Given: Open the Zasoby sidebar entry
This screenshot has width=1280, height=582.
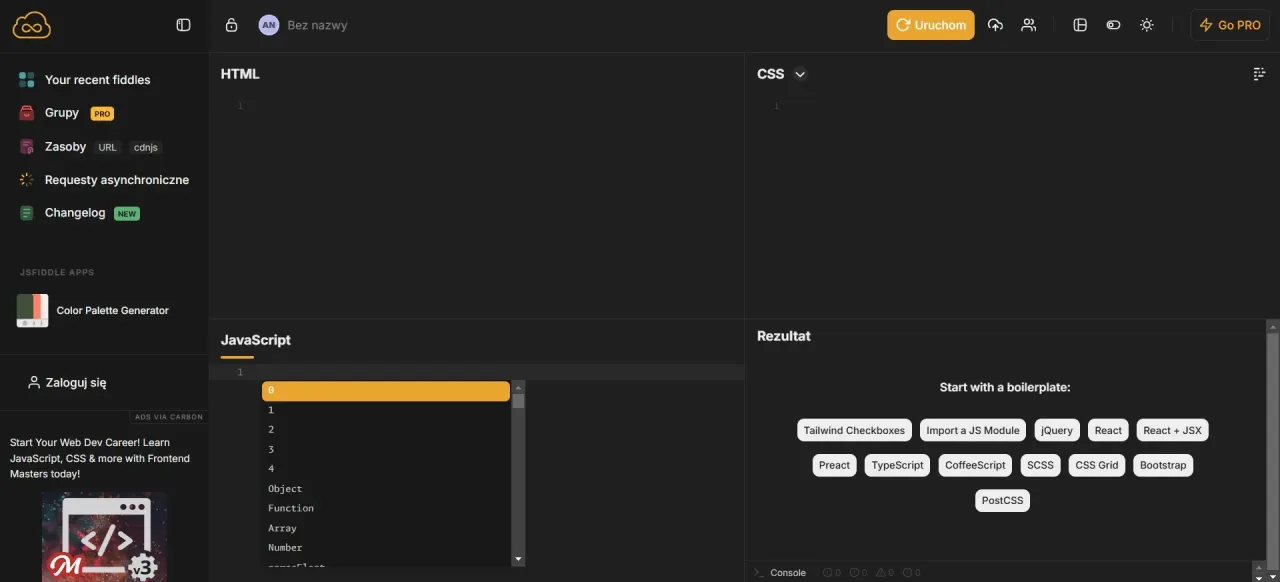Looking at the screenshot, I should pyautogui.click(x=65, y=146).
